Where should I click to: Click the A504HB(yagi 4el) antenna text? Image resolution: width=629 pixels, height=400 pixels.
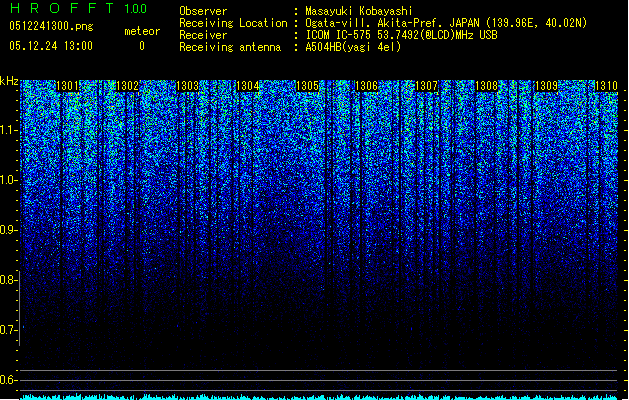353,47
